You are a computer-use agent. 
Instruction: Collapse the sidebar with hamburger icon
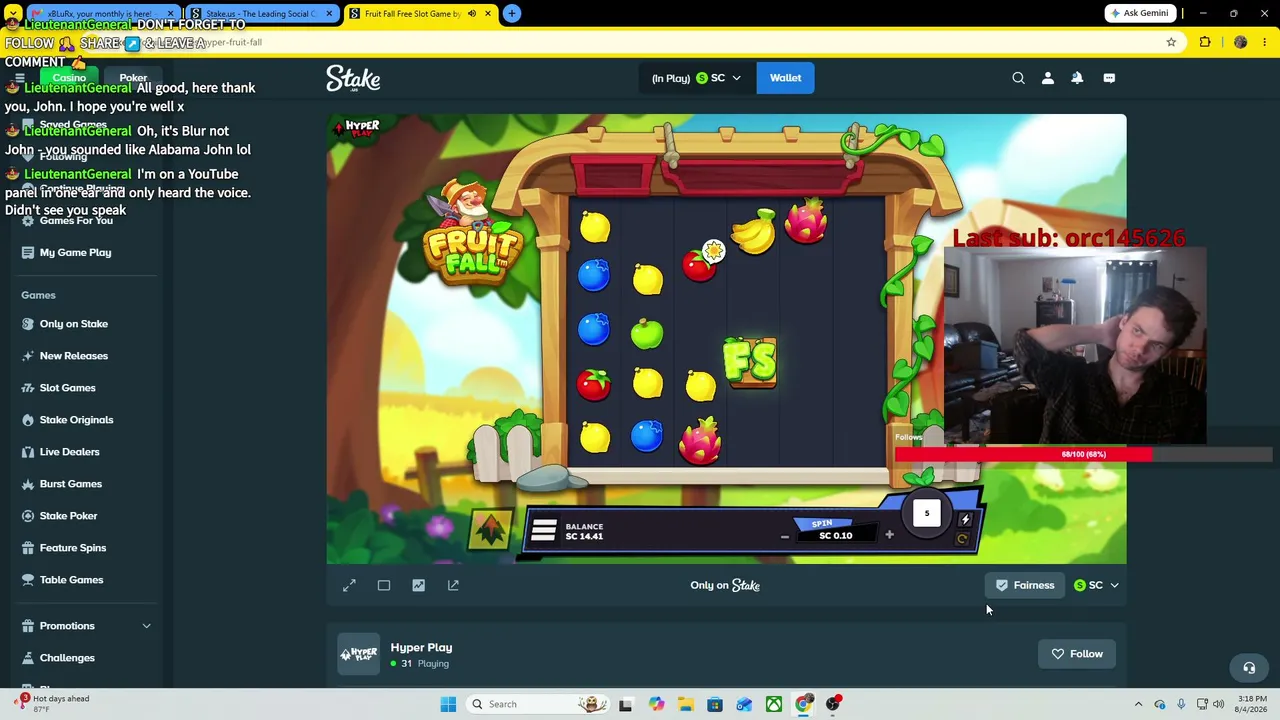pyautogui.click(x=19, y=78)
